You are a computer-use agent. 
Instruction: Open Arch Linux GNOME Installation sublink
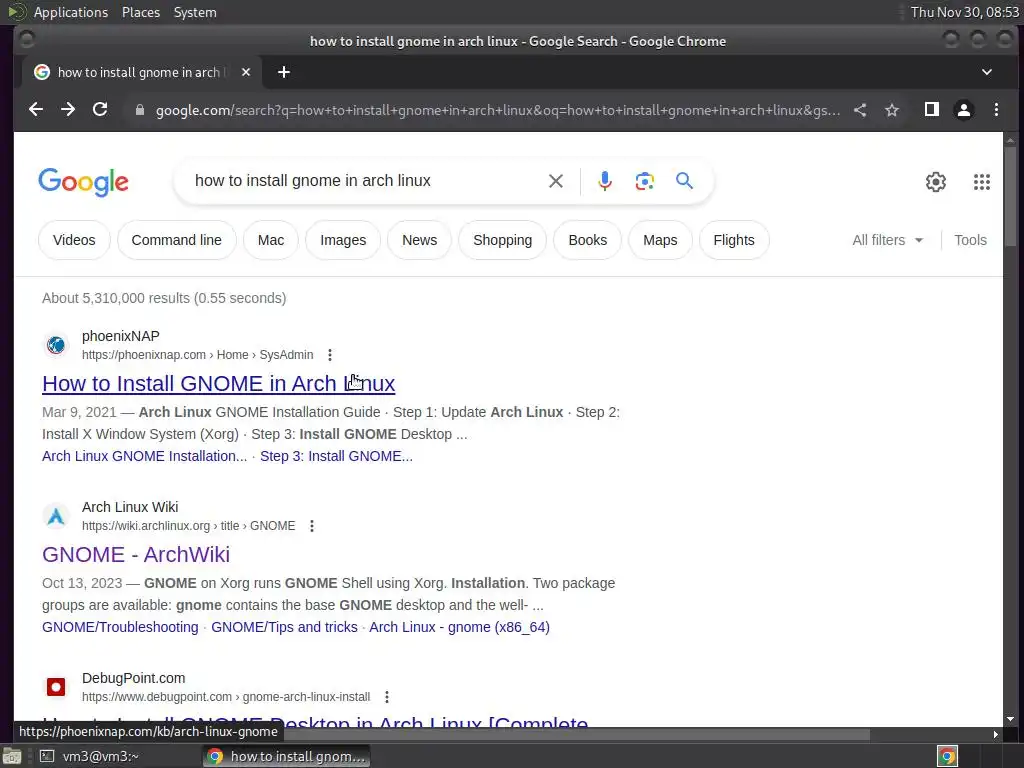click(x=144, y=456)
